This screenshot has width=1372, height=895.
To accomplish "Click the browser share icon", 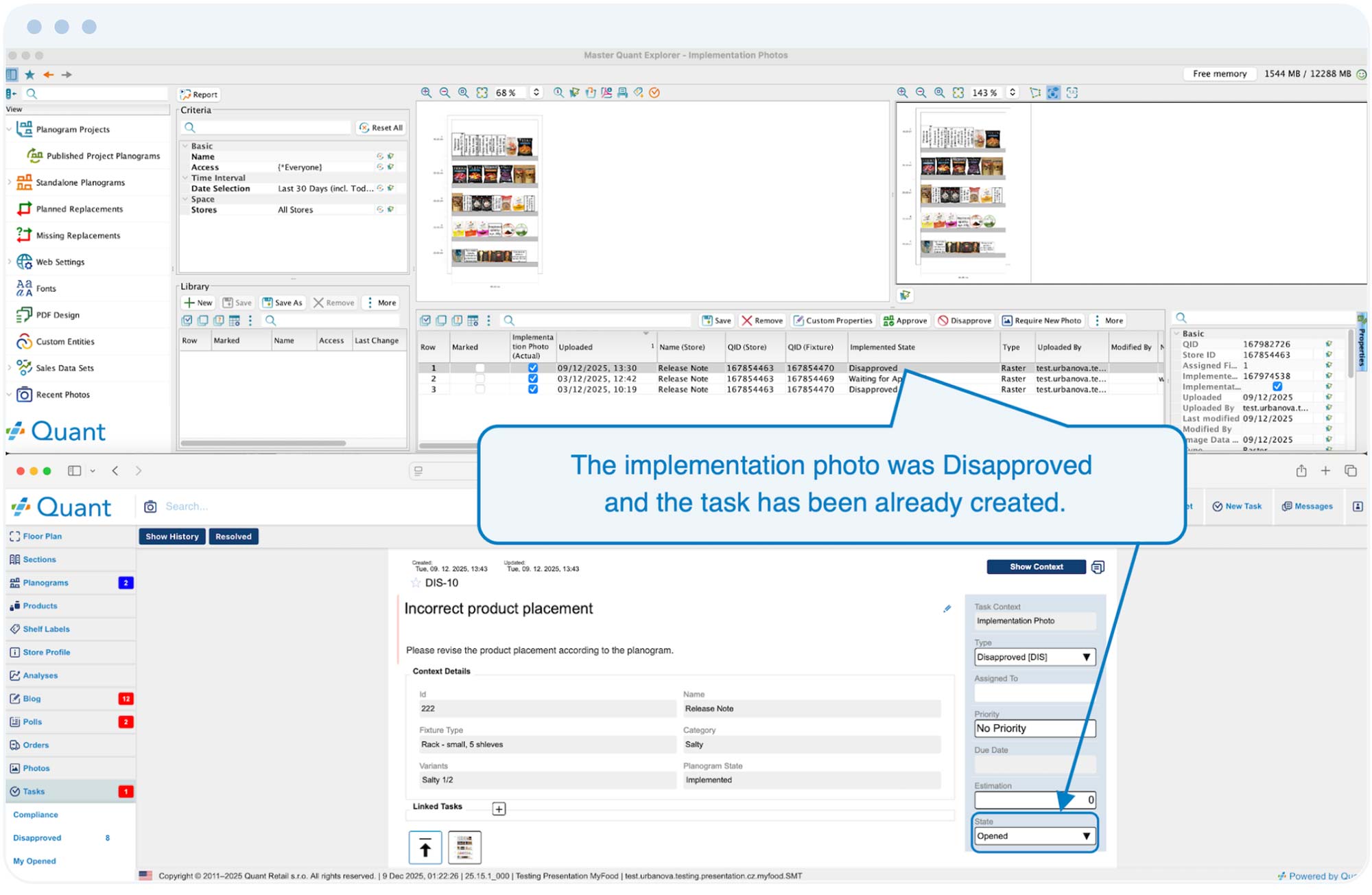I will (1301, 471).
